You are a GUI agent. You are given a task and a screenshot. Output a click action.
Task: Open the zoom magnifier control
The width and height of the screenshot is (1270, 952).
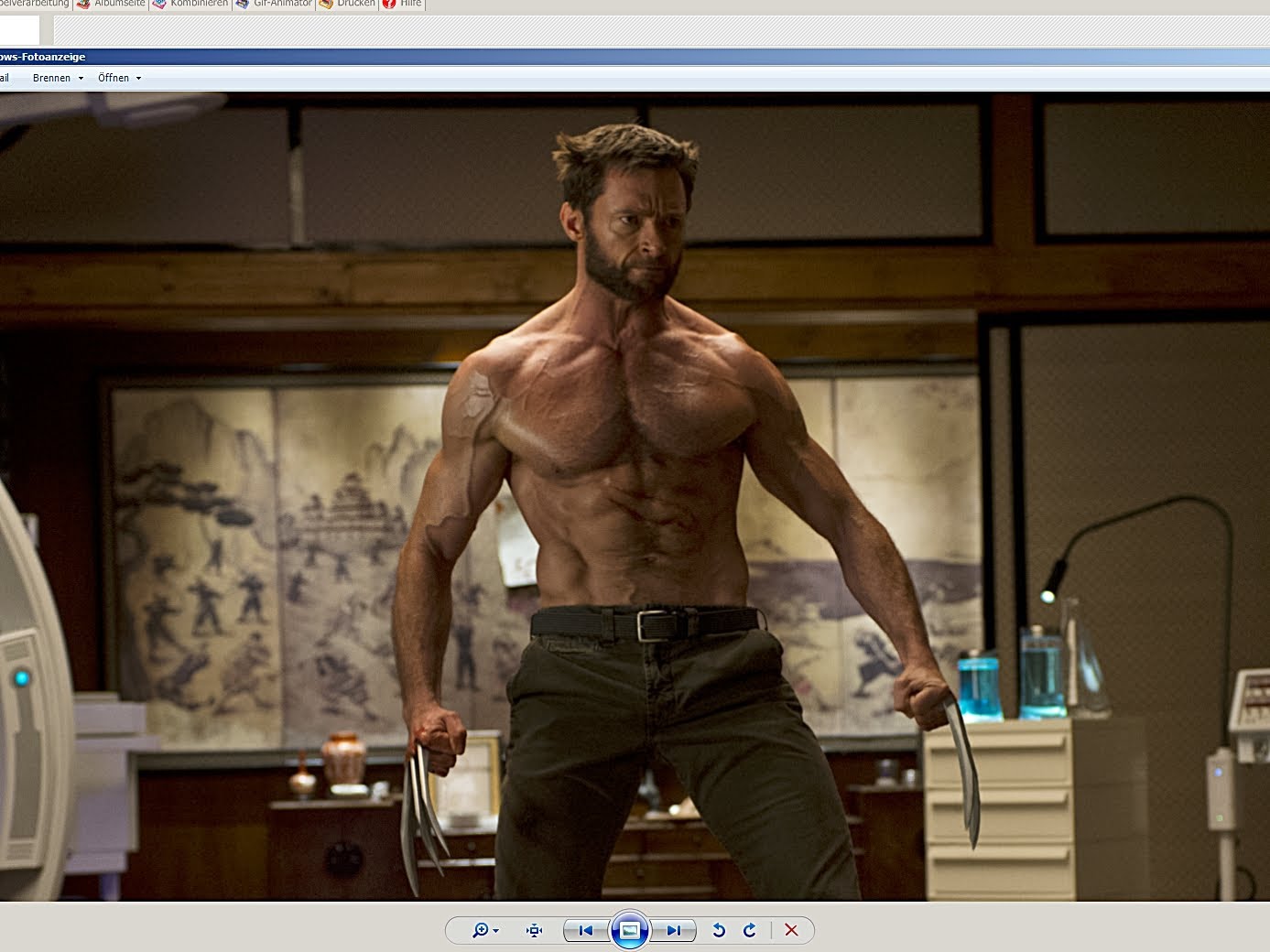click(480, 930)
